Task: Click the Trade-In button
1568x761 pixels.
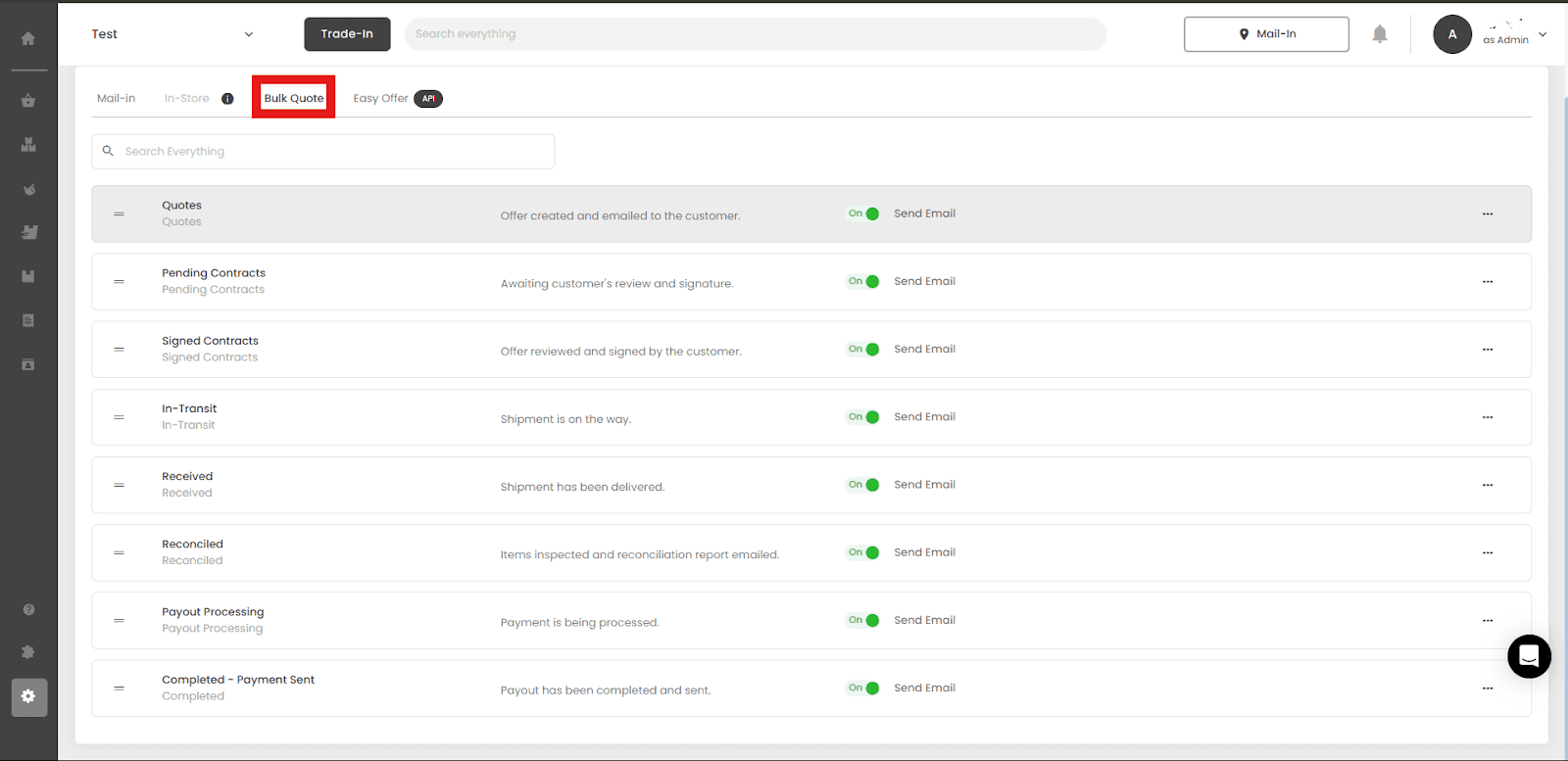Action: tap(347, 34)
